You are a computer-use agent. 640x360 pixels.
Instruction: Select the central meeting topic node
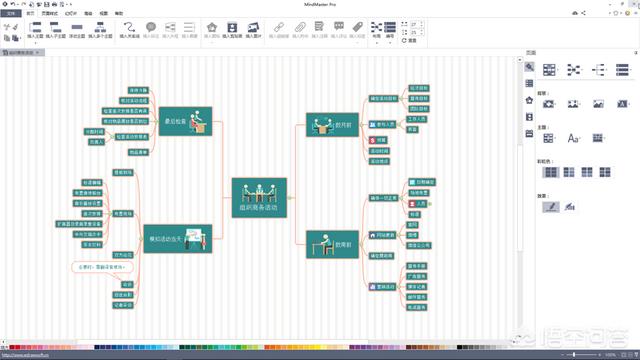[x=259, y=198]
